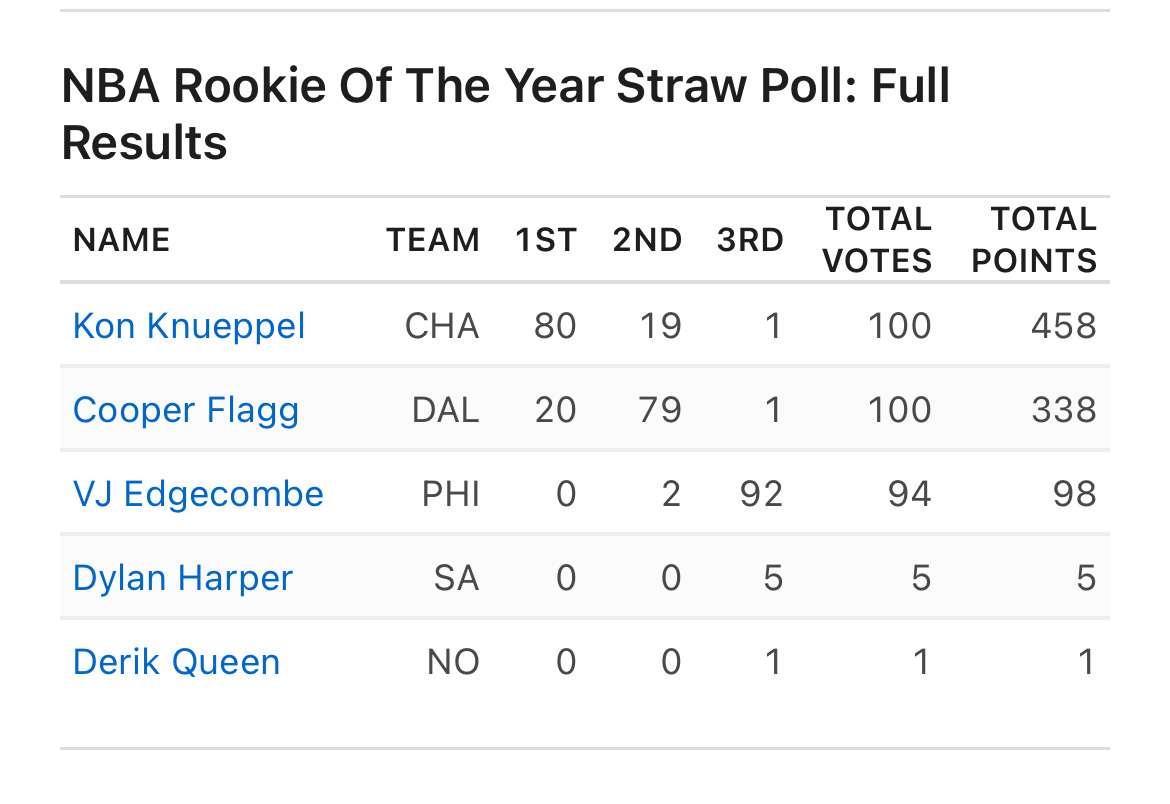Click Knueppel's 458 total points cell
The width and height of the screenshot is (1170, 804).
coord(1064,326)
